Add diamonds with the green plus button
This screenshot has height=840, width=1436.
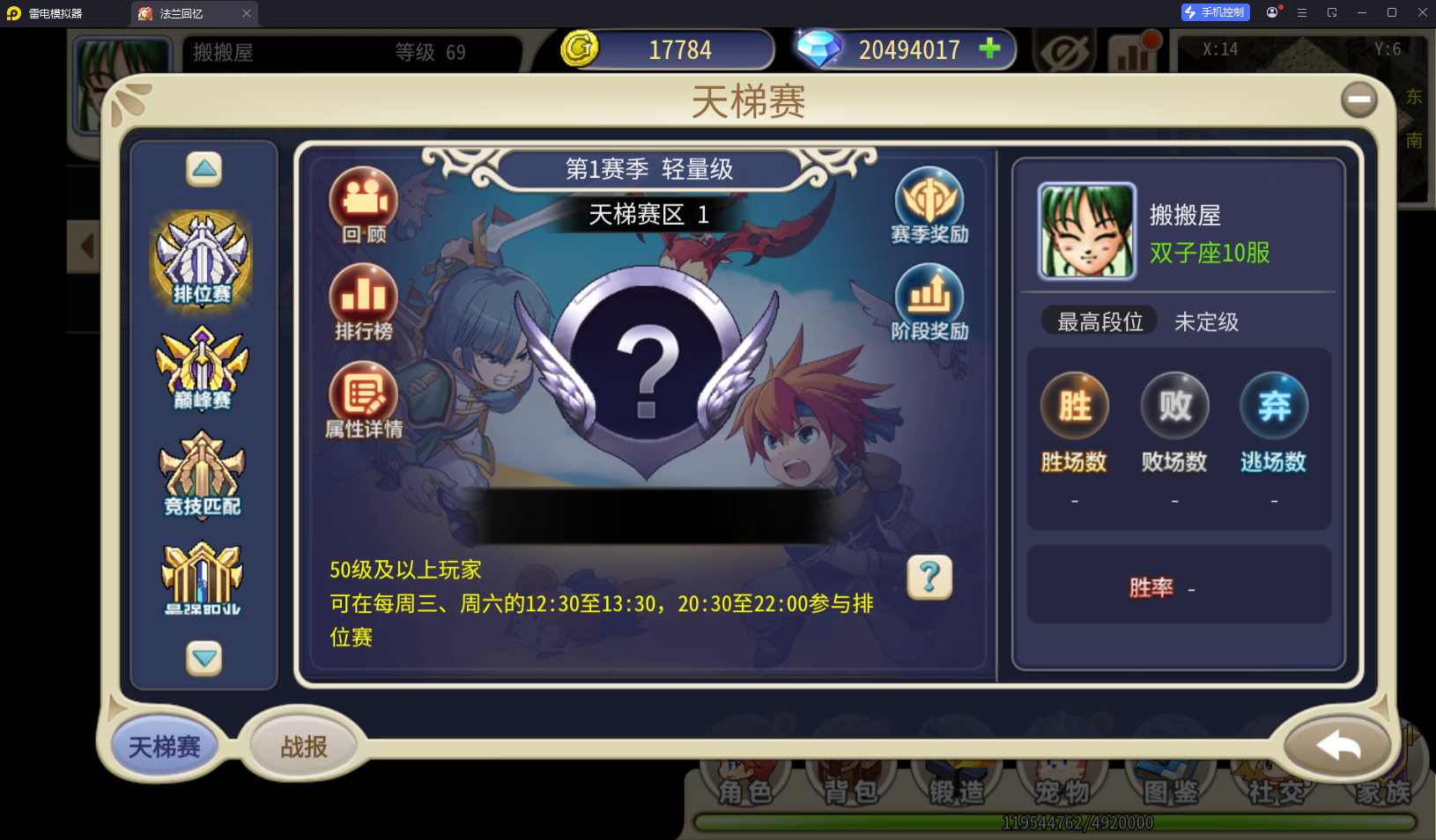coord(990,48)
